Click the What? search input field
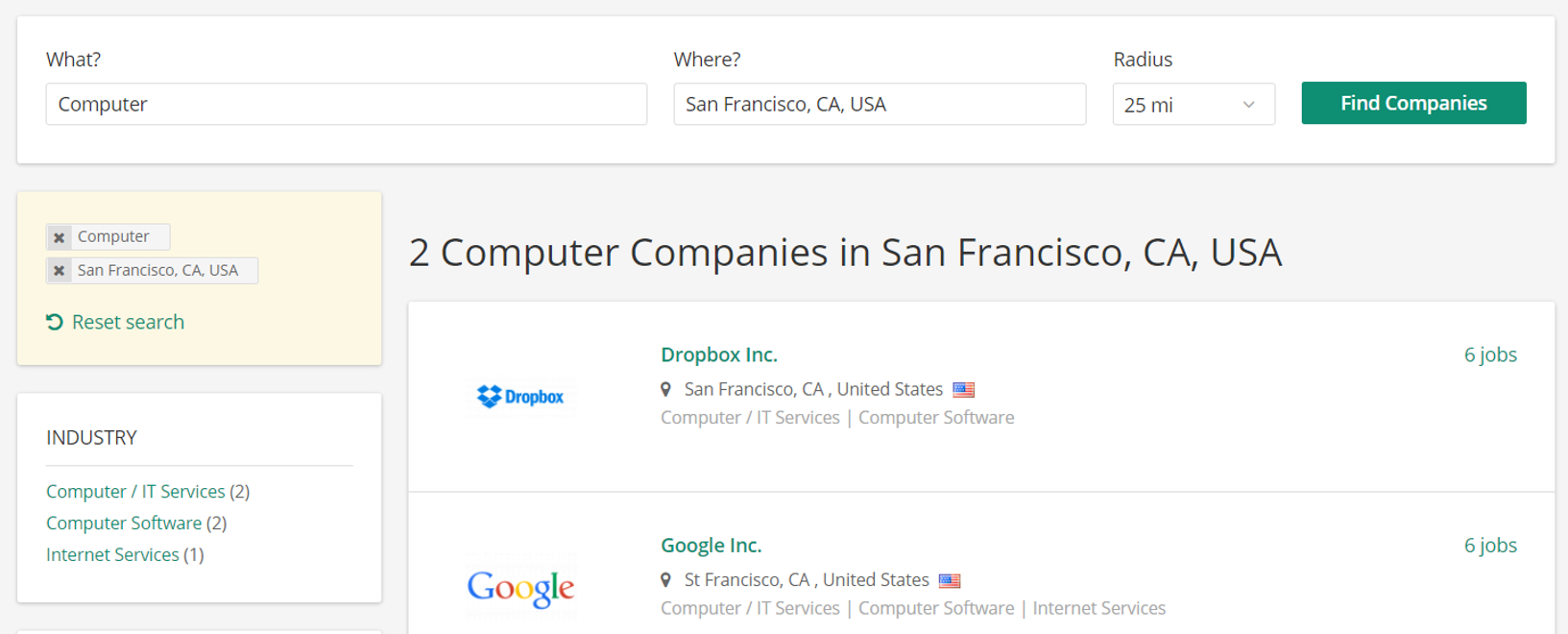This screenshot has height=634, width=1568. [x=347, y=104]
